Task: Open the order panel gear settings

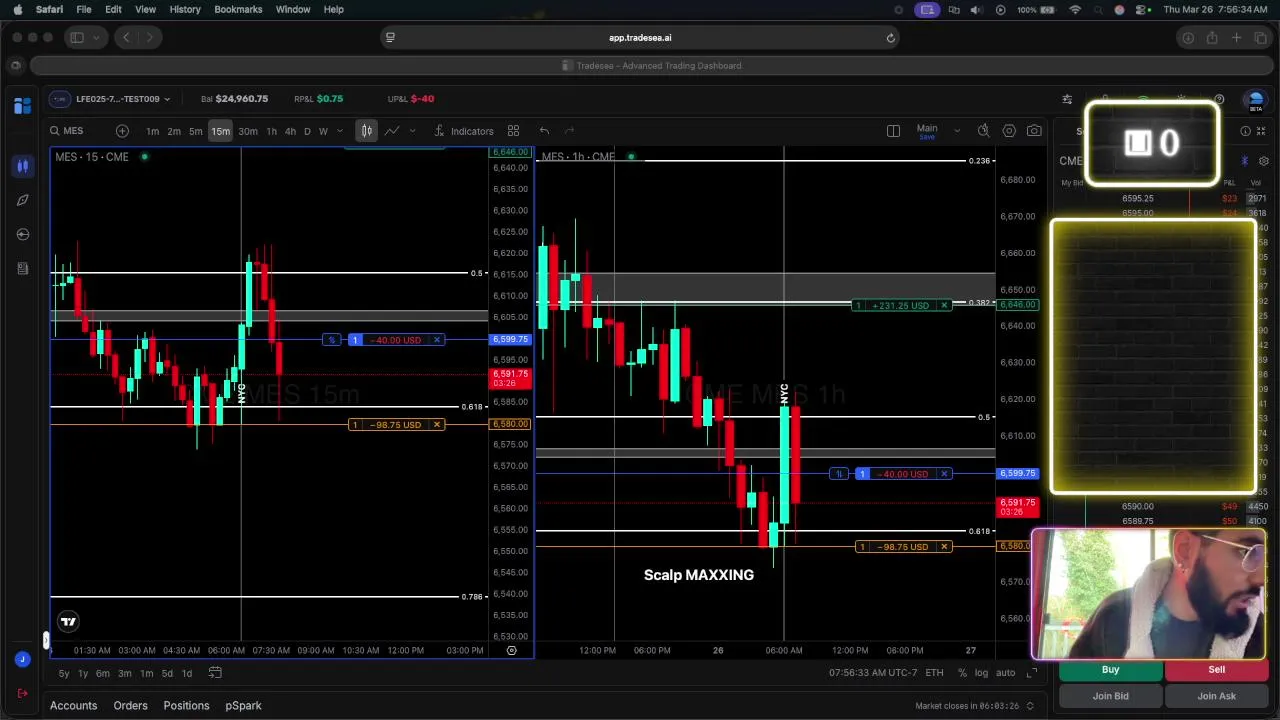Action: click(1264, 161)
